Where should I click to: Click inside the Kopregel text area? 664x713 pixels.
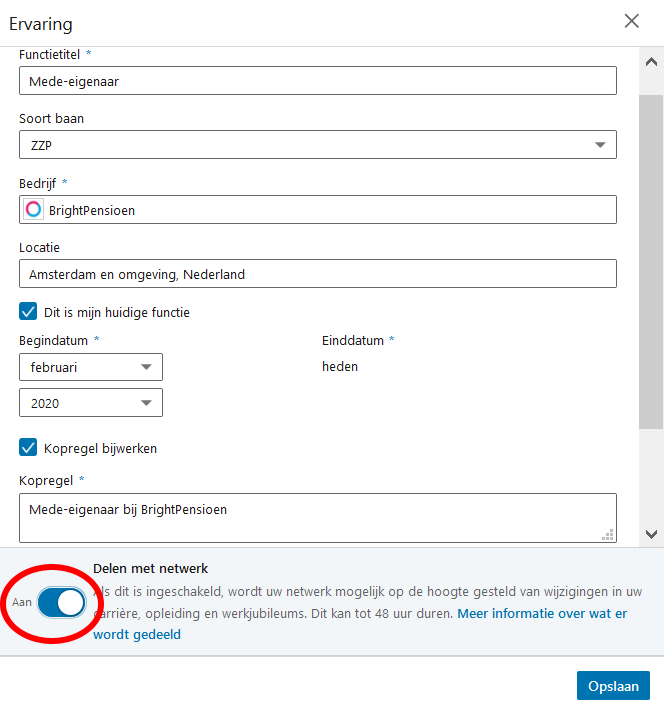tap(318, 518)
